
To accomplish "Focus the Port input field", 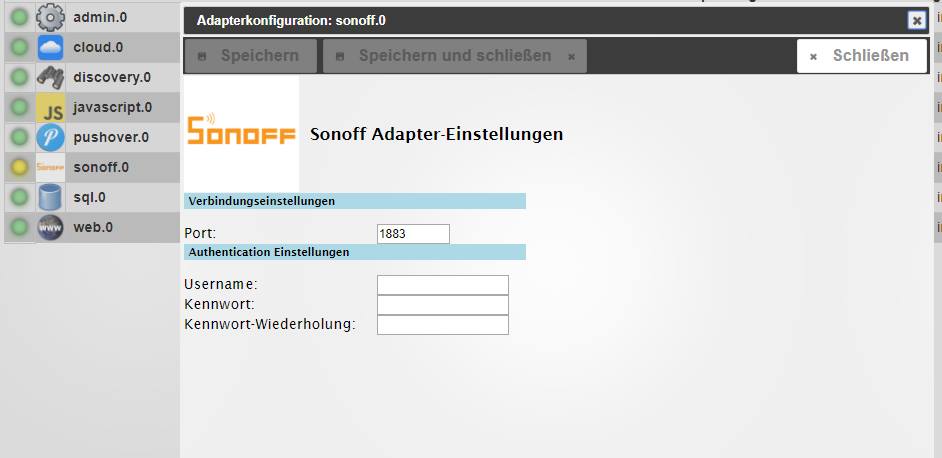I will pyautogui.click(x=413, y=234).
